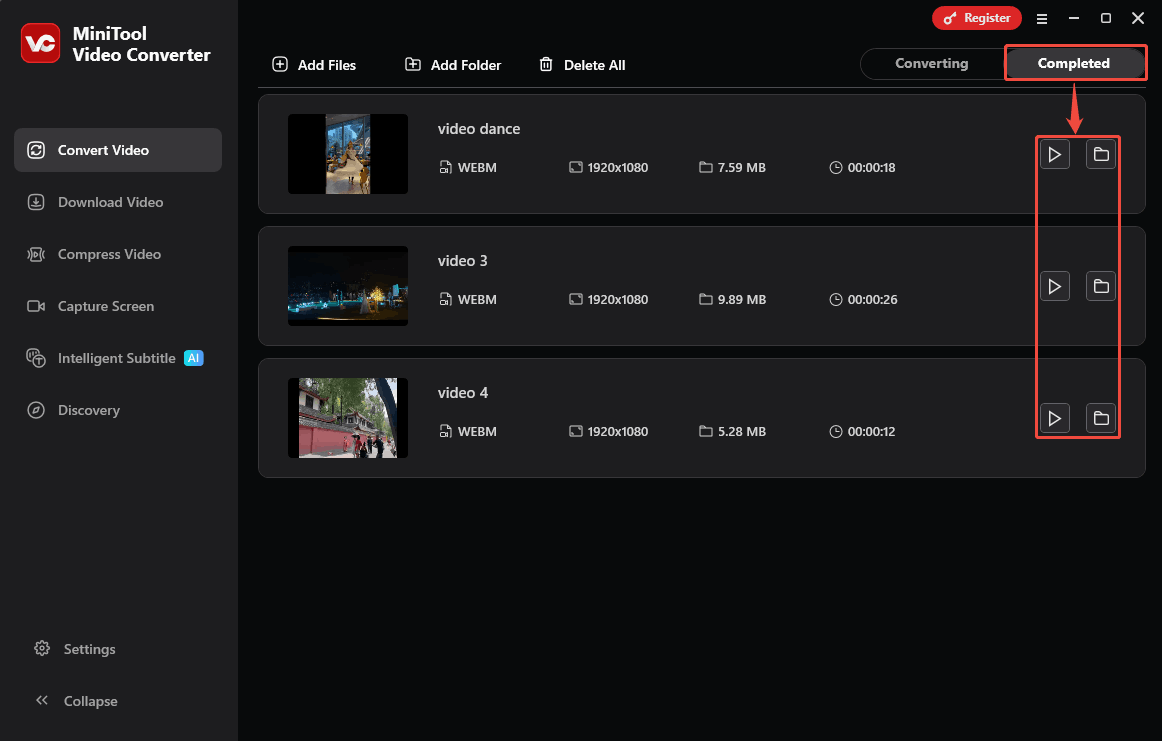Open output folder for video dance
The image size is (1162, 741).
coord(1101,153)
